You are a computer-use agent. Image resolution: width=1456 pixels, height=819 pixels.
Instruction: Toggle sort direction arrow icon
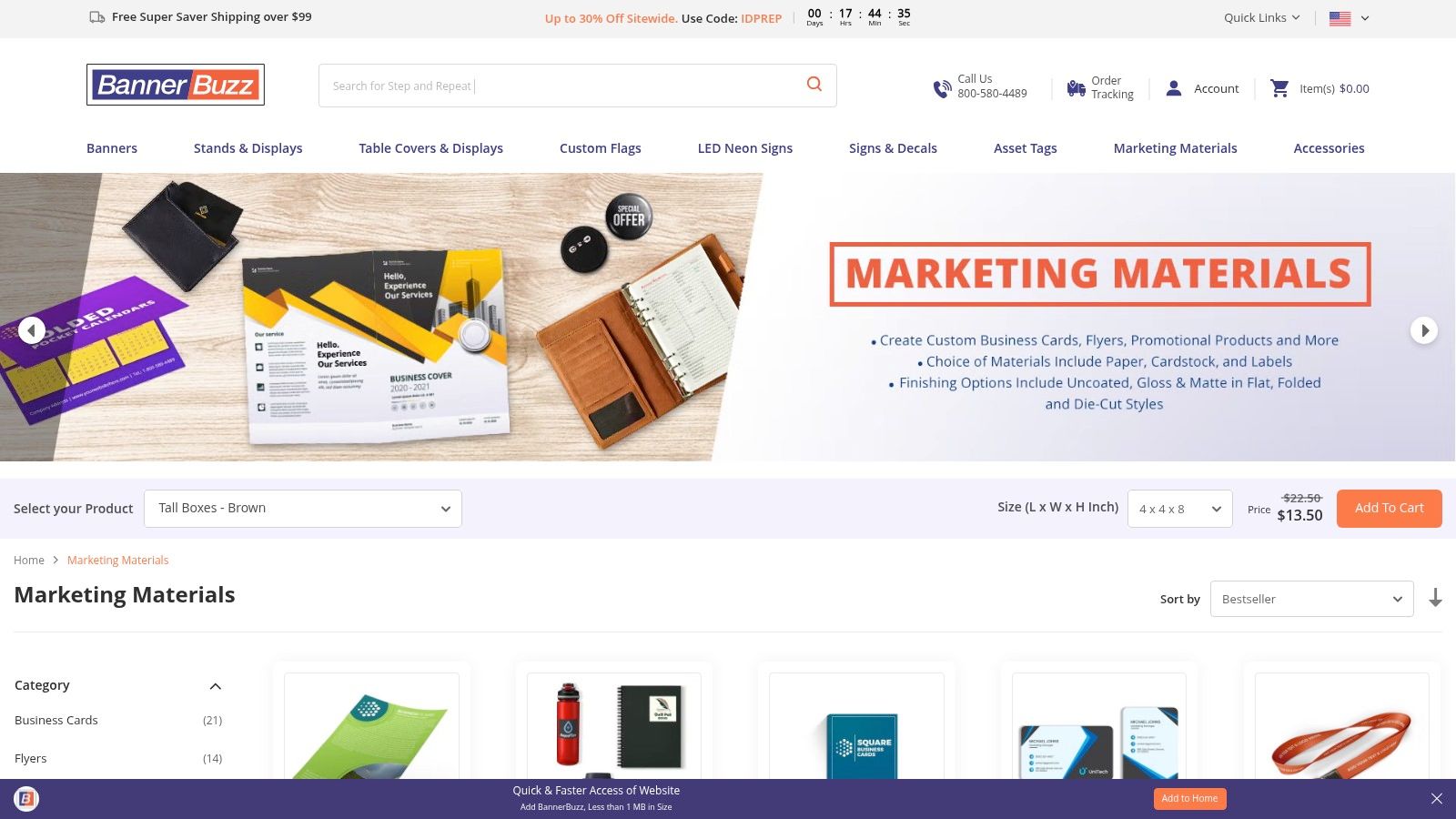1435,598
